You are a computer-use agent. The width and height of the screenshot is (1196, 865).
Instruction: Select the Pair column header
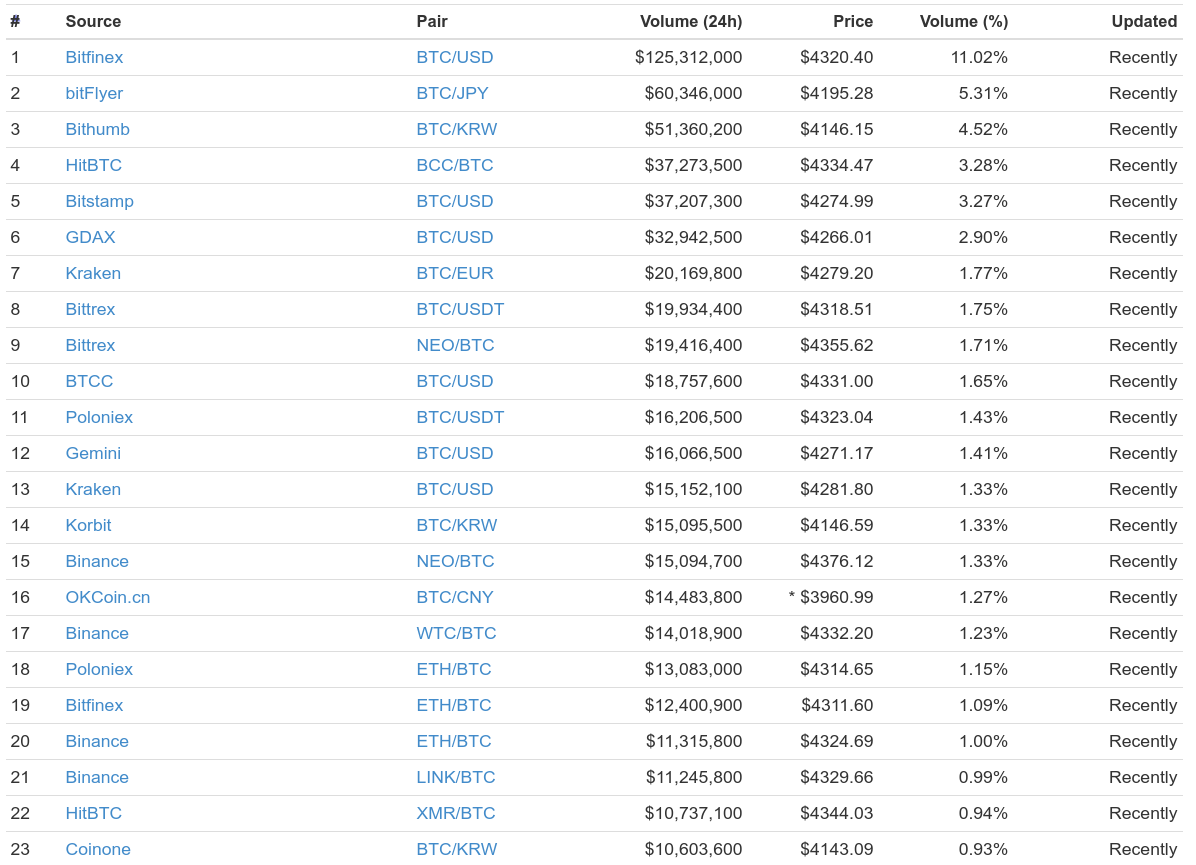(x=432, y=21)
